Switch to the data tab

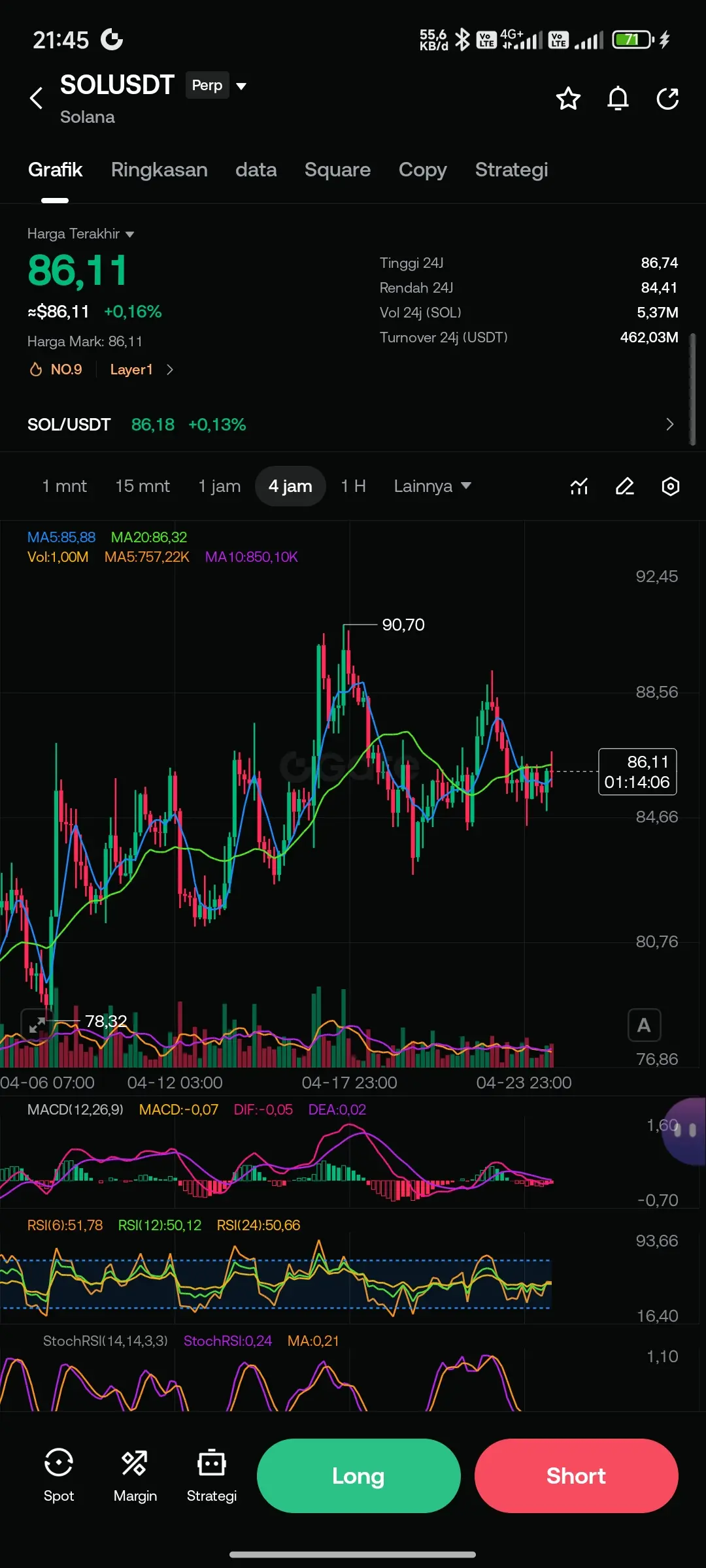click(256, 170)
